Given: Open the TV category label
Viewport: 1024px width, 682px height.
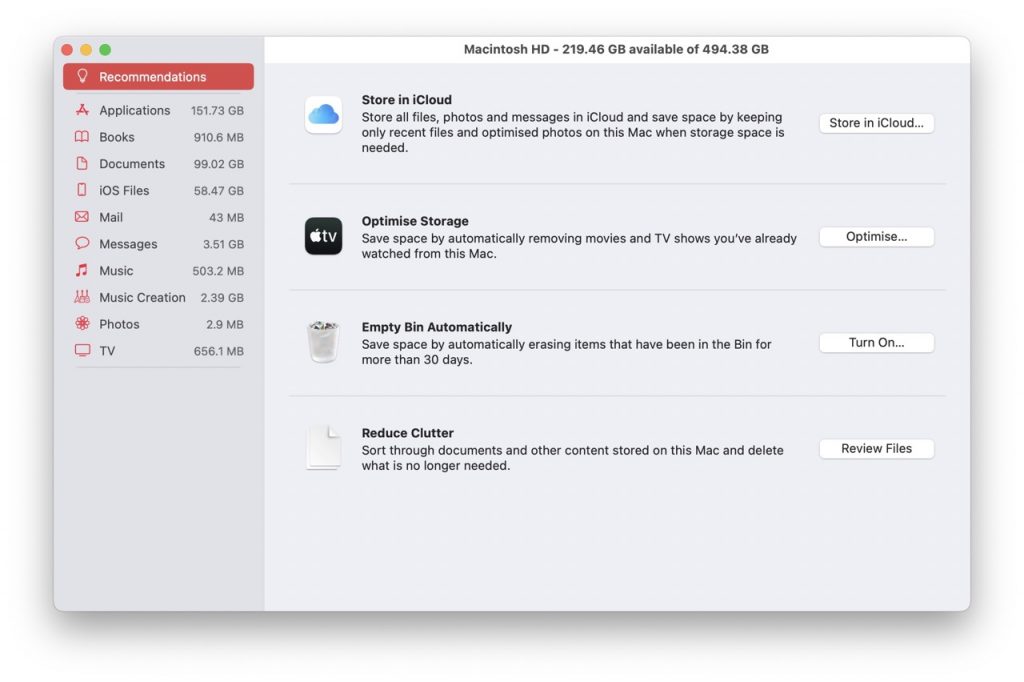Looking at the screenshot, I should (x=107, y=351).
